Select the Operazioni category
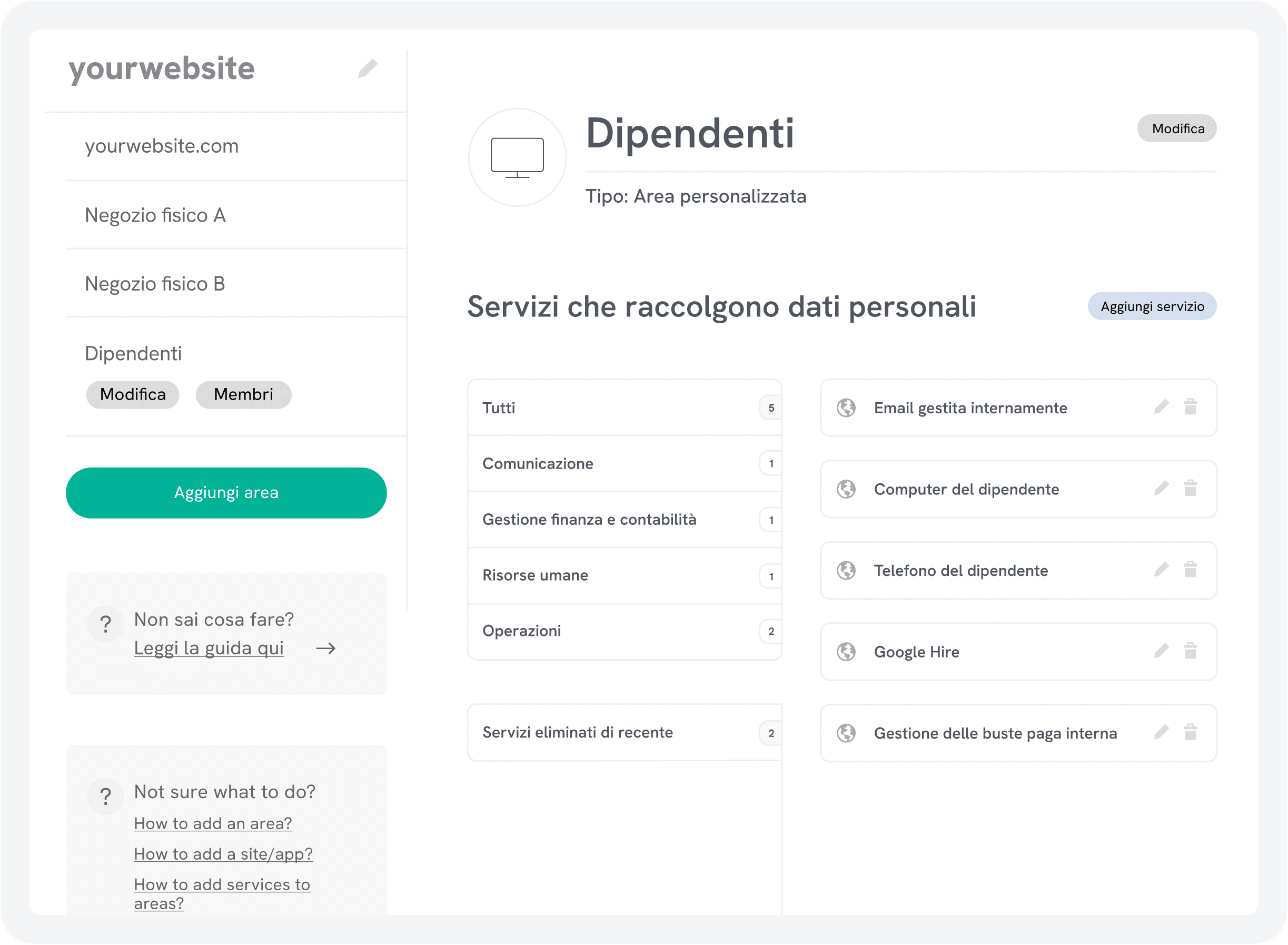 pos(623,631)
